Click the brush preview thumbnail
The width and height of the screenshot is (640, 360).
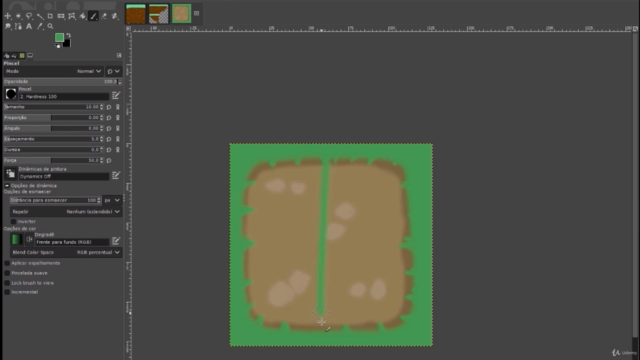pos(11,94)
